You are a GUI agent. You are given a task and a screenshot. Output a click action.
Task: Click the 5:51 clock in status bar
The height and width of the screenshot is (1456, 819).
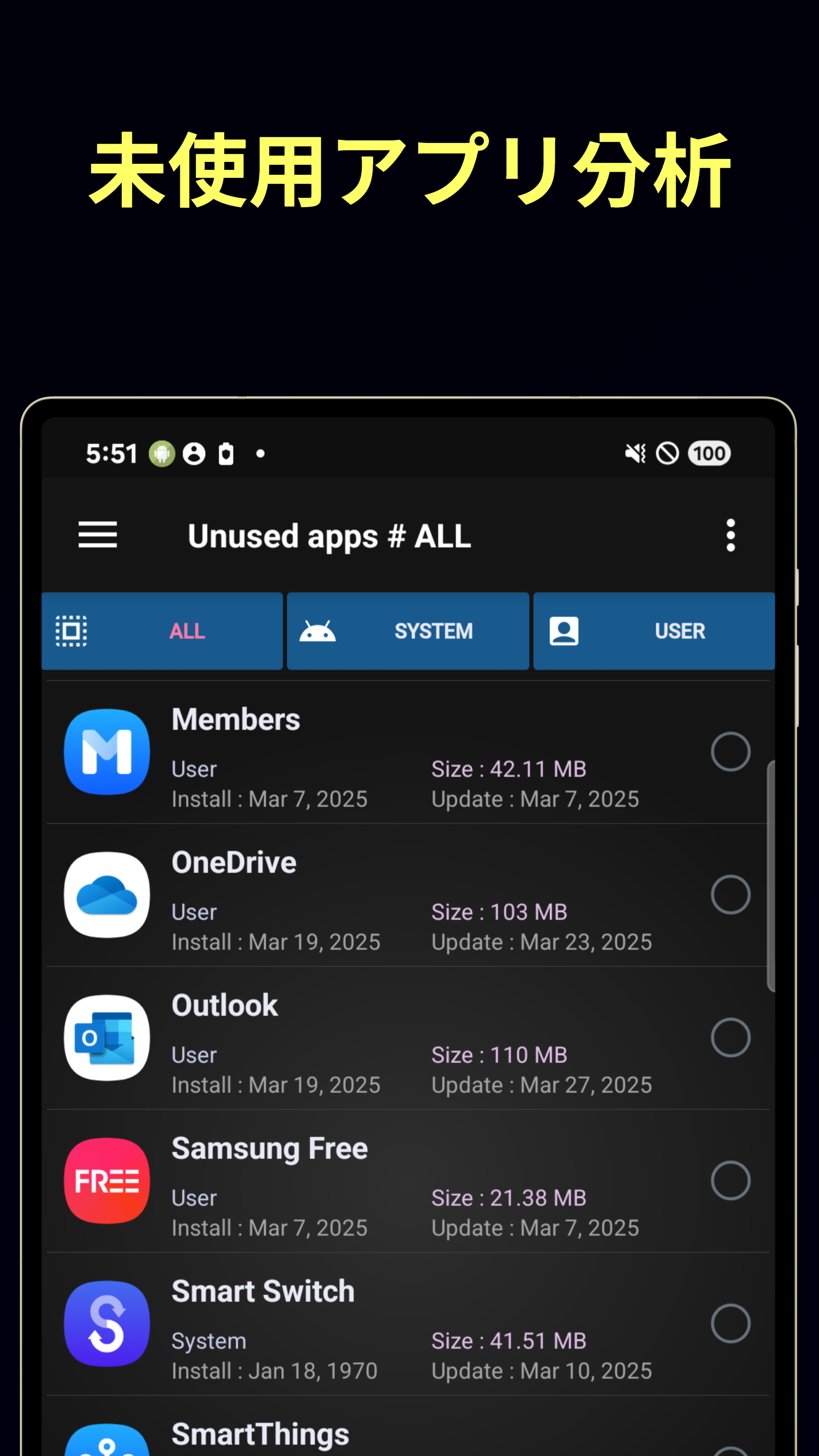[x=111, y=454]
